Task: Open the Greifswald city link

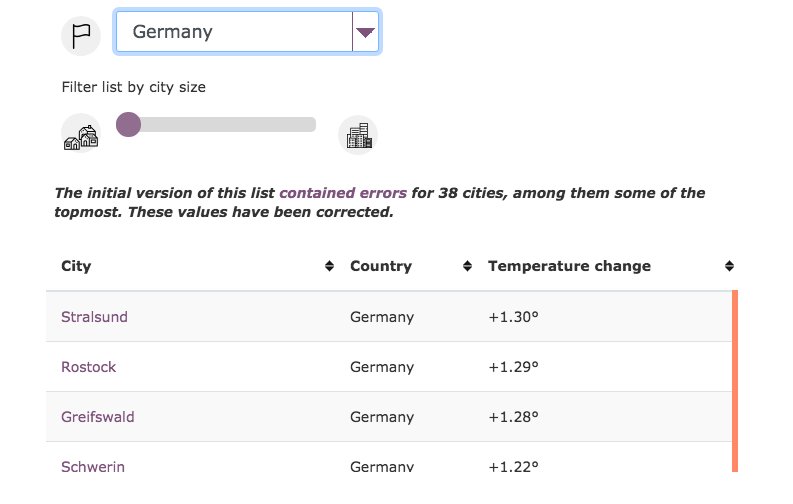Action: (98, 417)
